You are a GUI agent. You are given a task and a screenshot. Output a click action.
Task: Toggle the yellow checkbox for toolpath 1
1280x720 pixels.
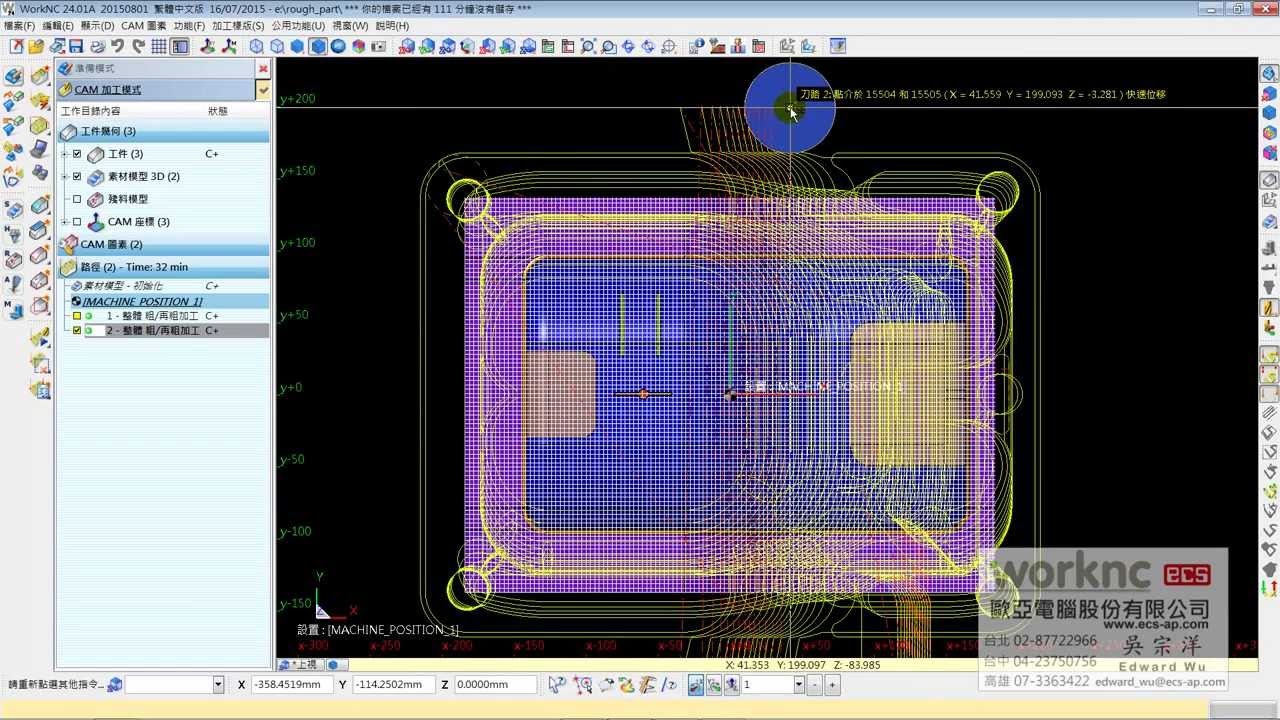point(77,316)
